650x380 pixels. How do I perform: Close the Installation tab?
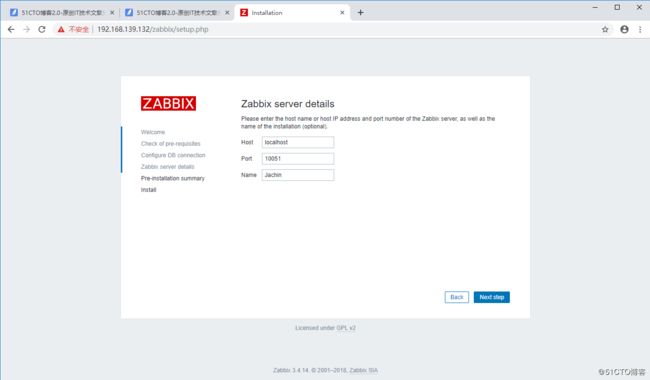[342, 13]
